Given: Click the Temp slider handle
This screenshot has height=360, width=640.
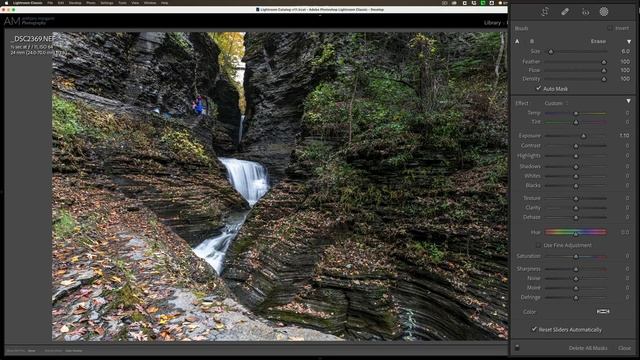Looking at the screenshot, I should pyautogui.click(x=576, y=113).
